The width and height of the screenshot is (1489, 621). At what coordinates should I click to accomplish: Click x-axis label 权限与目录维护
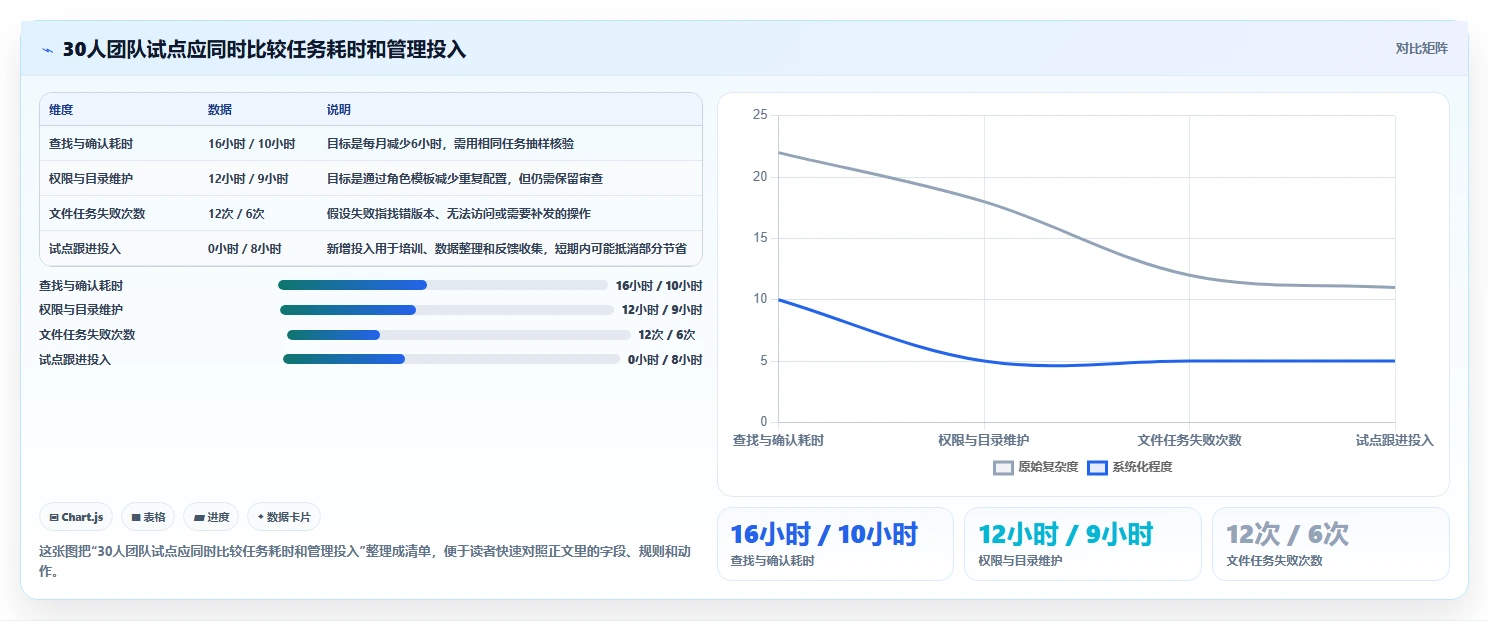click(x=984, y=440)
